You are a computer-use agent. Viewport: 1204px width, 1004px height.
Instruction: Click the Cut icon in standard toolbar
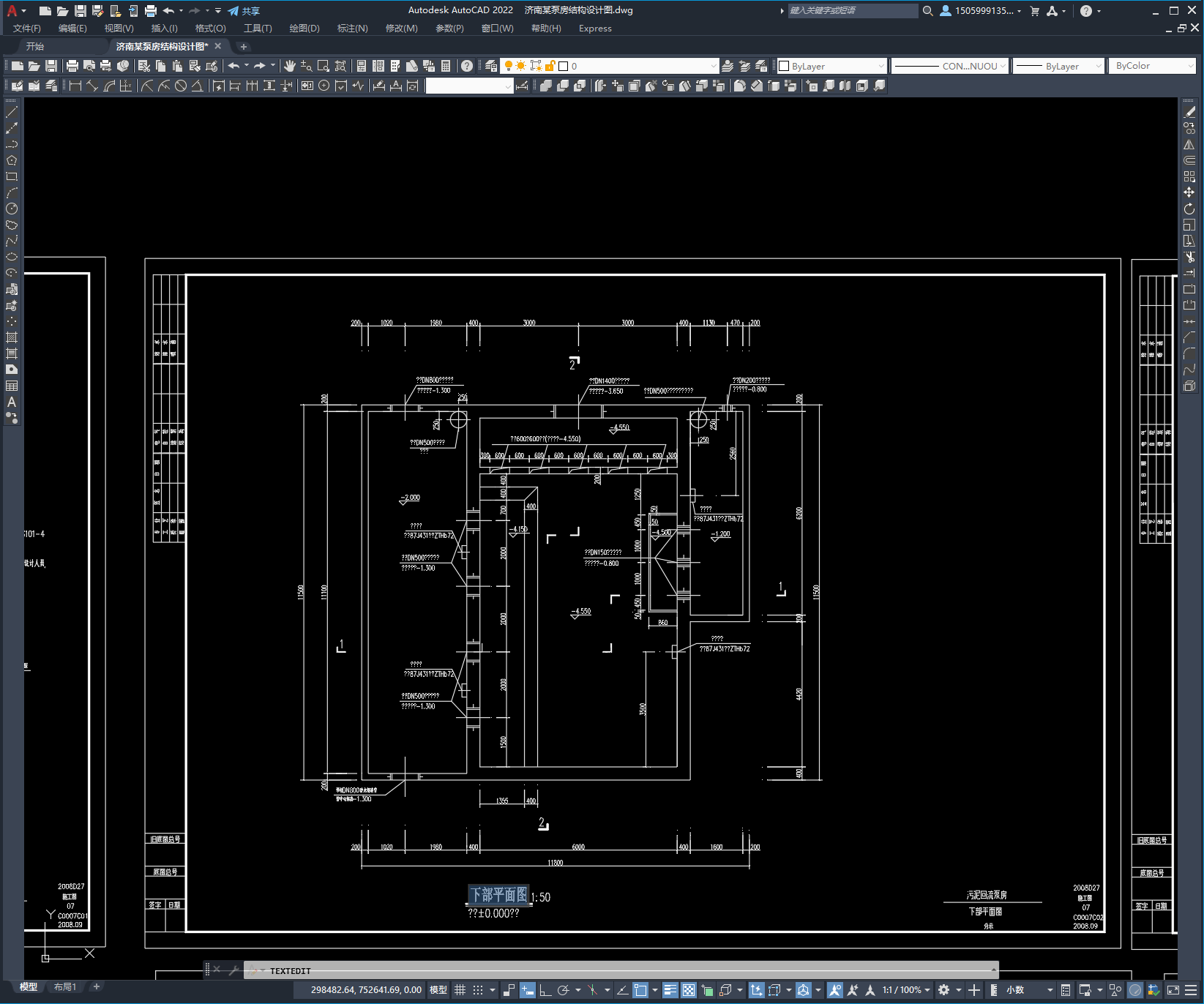(144, 66)
